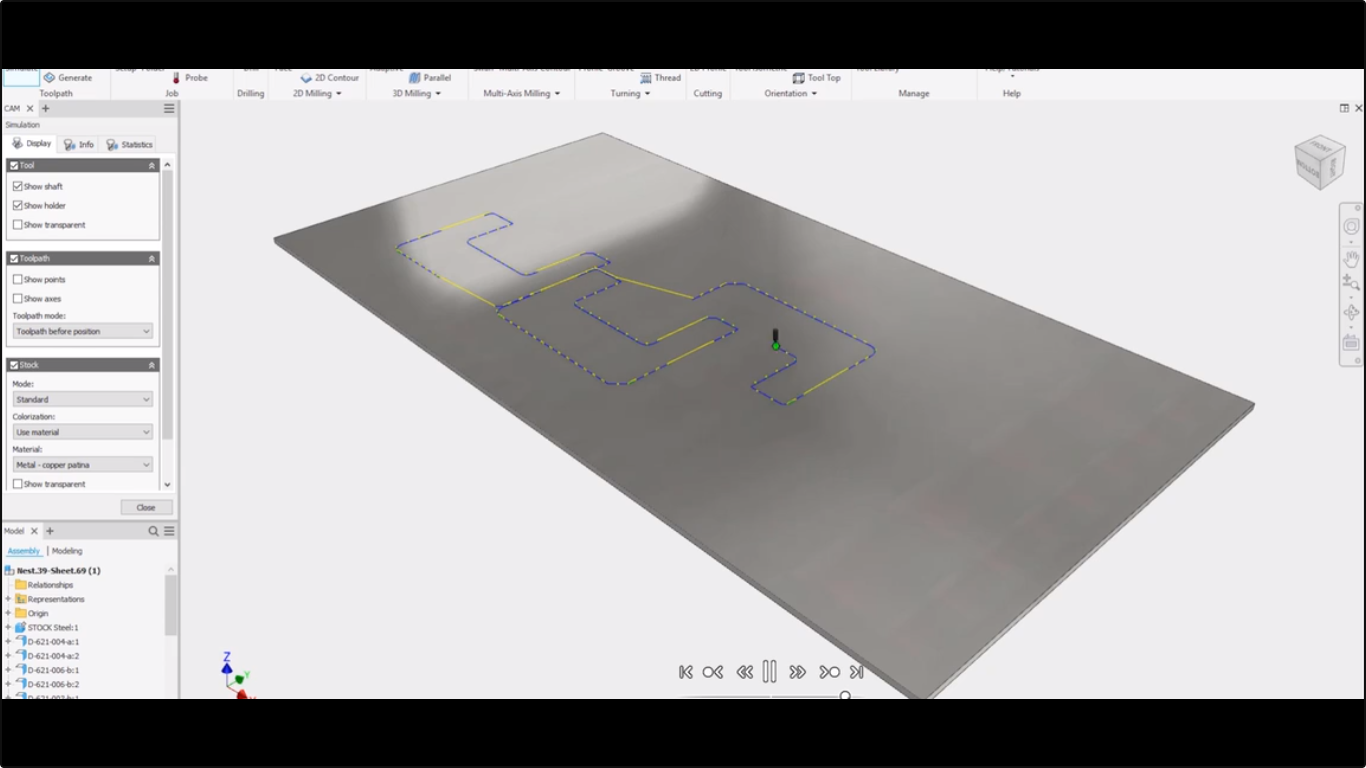Toggle the Stock section checkbox
The height and width of the screenshot is (768, 1366).
coord(14,365)
